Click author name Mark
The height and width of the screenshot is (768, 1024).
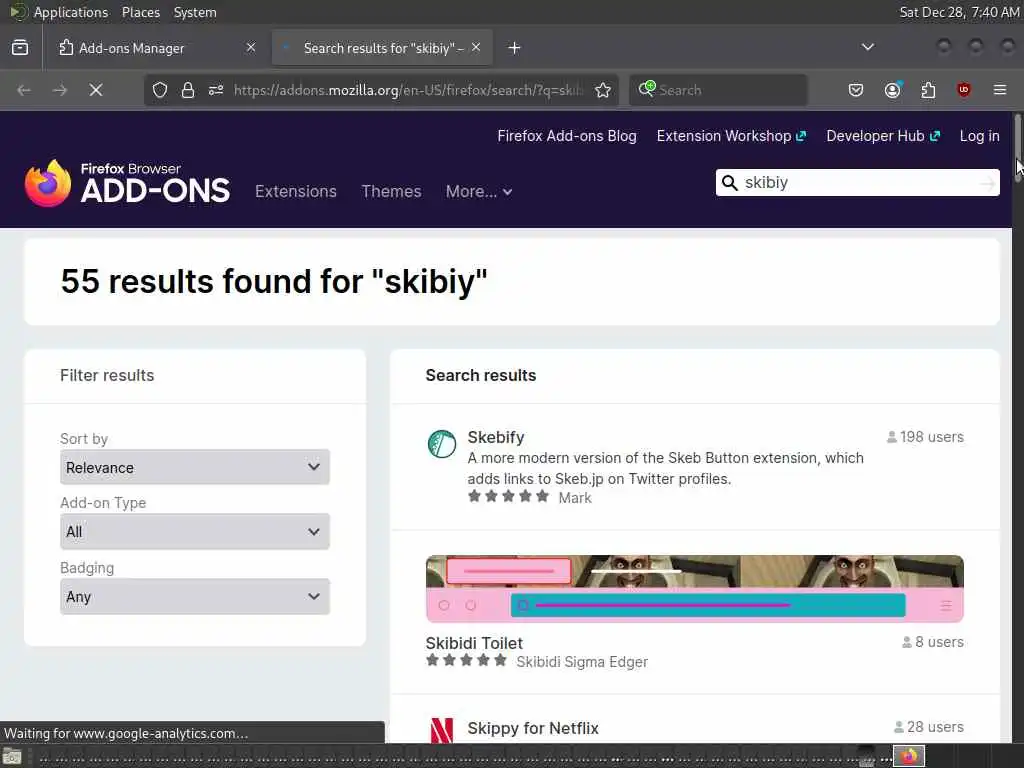pyautogui.click(x=575, y=498)
